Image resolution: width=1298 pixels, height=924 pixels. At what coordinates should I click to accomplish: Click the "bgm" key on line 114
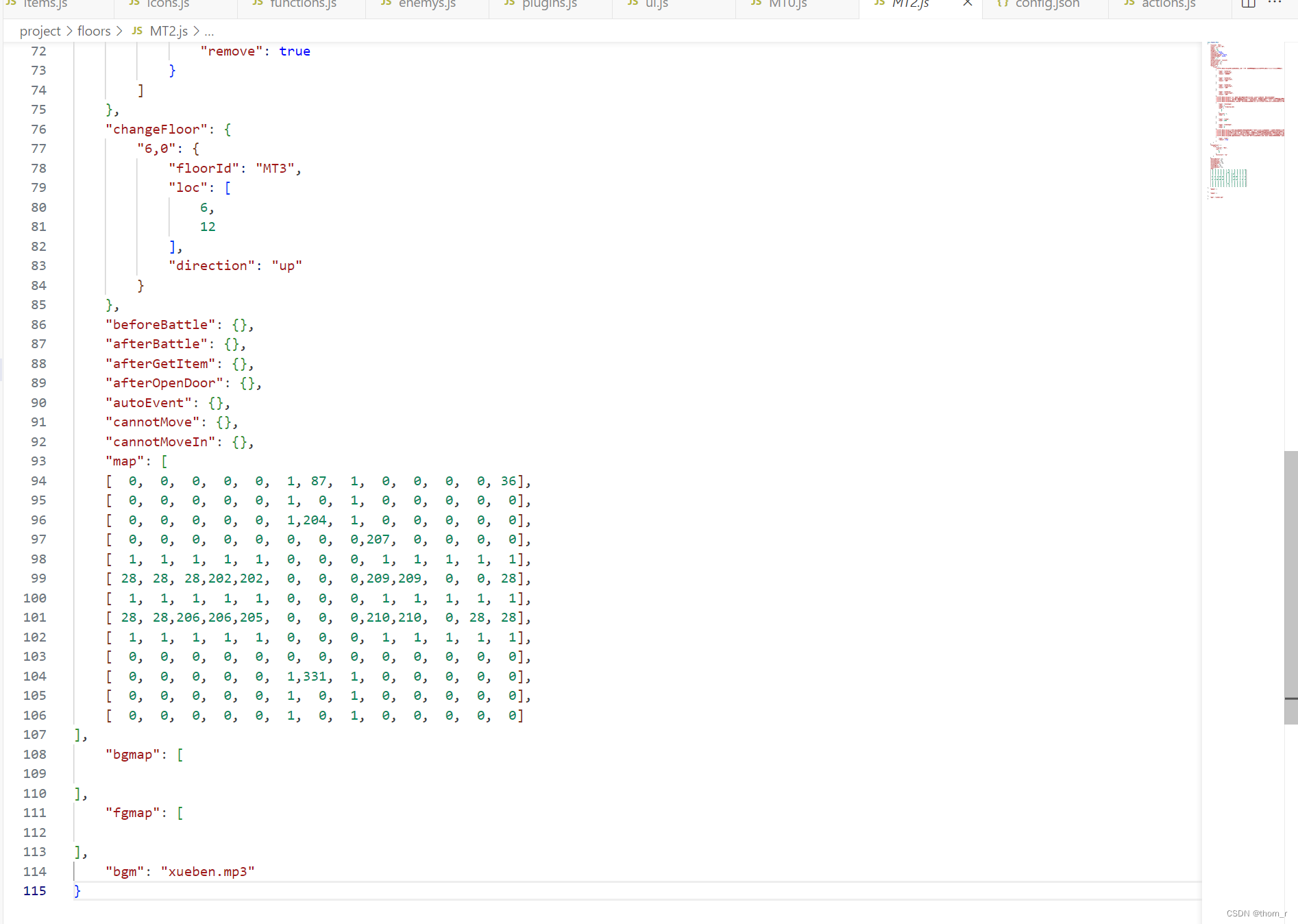point(125,872)
